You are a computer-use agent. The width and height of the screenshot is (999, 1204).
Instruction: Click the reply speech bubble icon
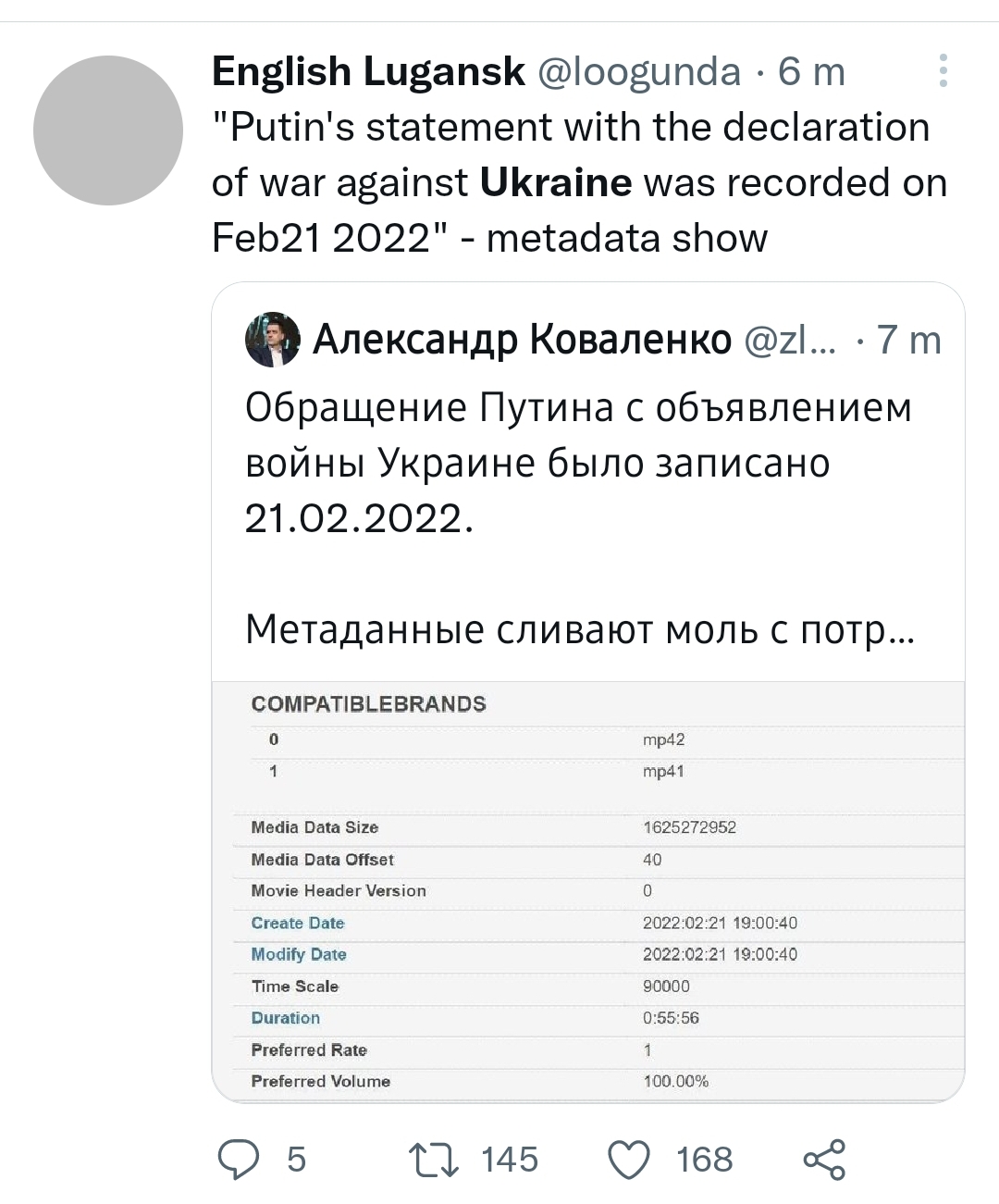point(239,1160)
